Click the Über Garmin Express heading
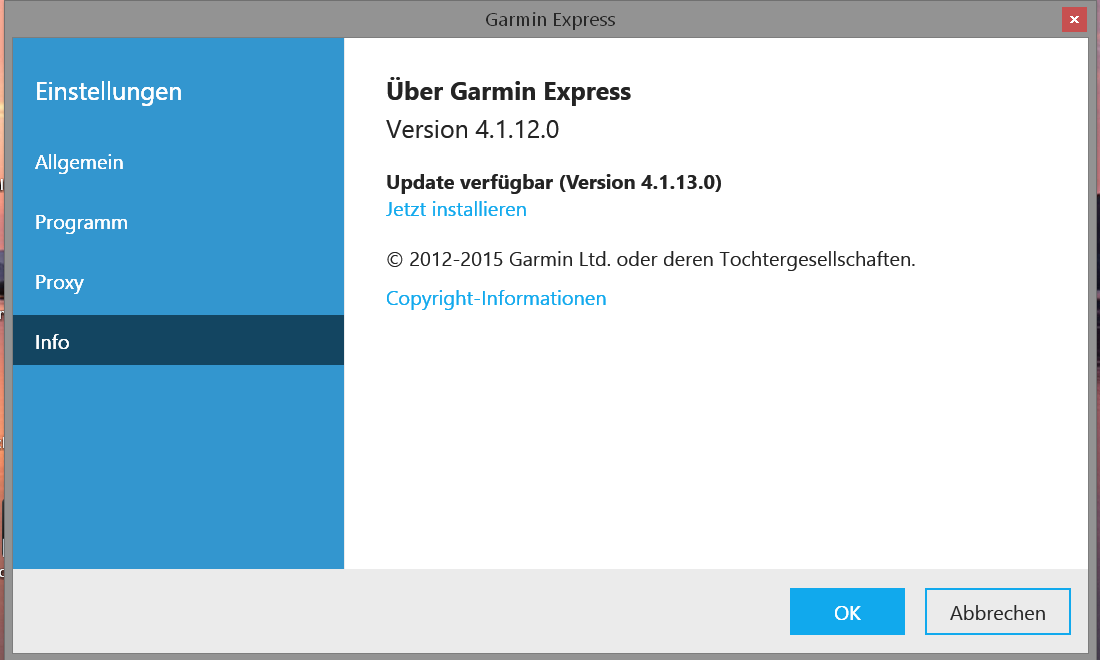The image size is (1100, 660). click(x=508, y=92)
